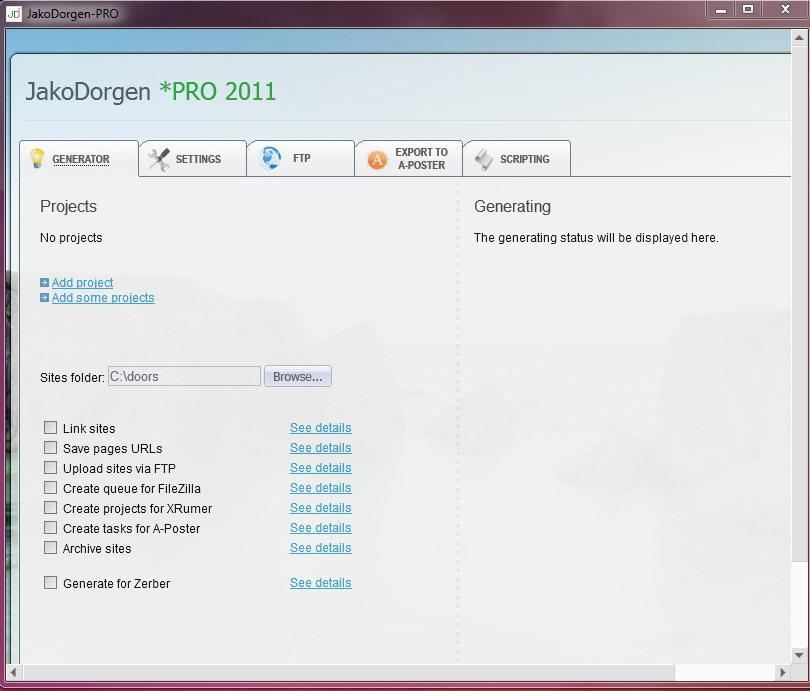Enable Upload sites via FTP
This screenshot has width=810, height=691.
[x=50, y=468]
